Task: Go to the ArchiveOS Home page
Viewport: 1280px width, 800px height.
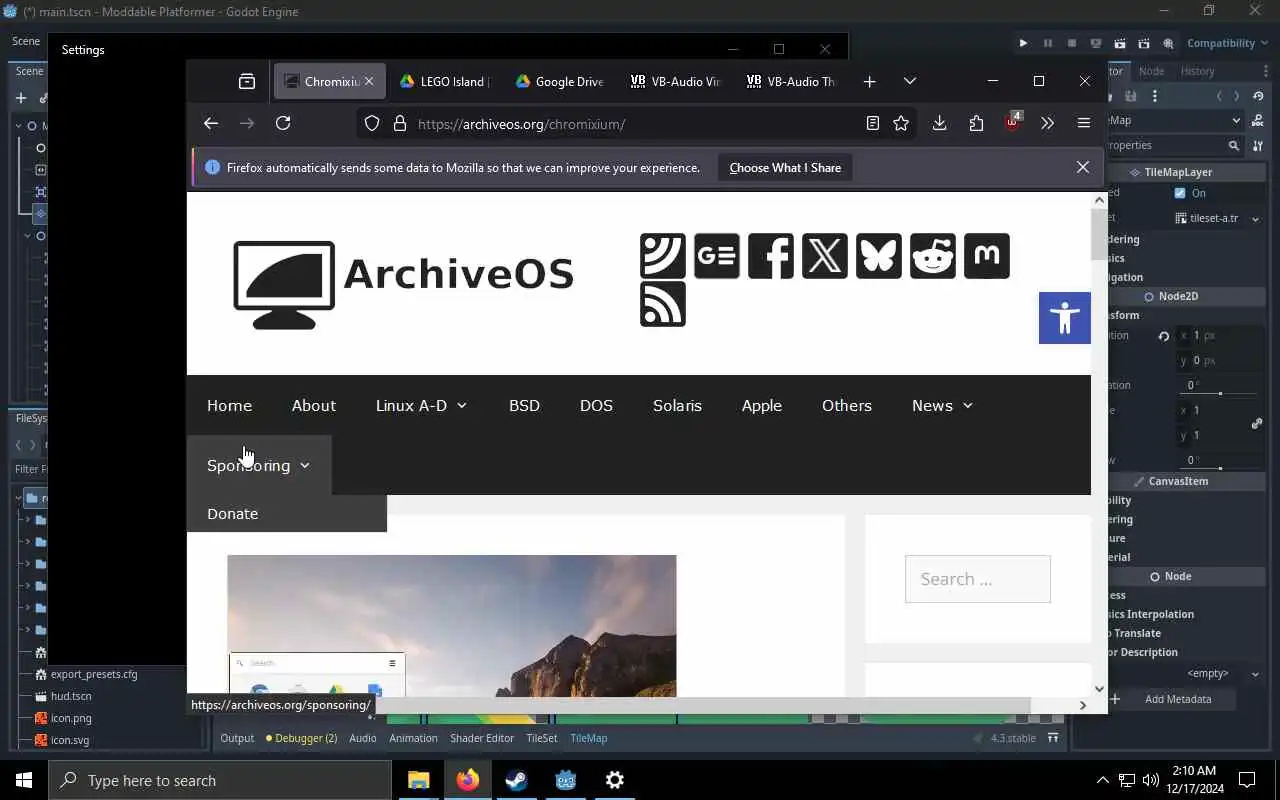Action: (x=229, y=405)
